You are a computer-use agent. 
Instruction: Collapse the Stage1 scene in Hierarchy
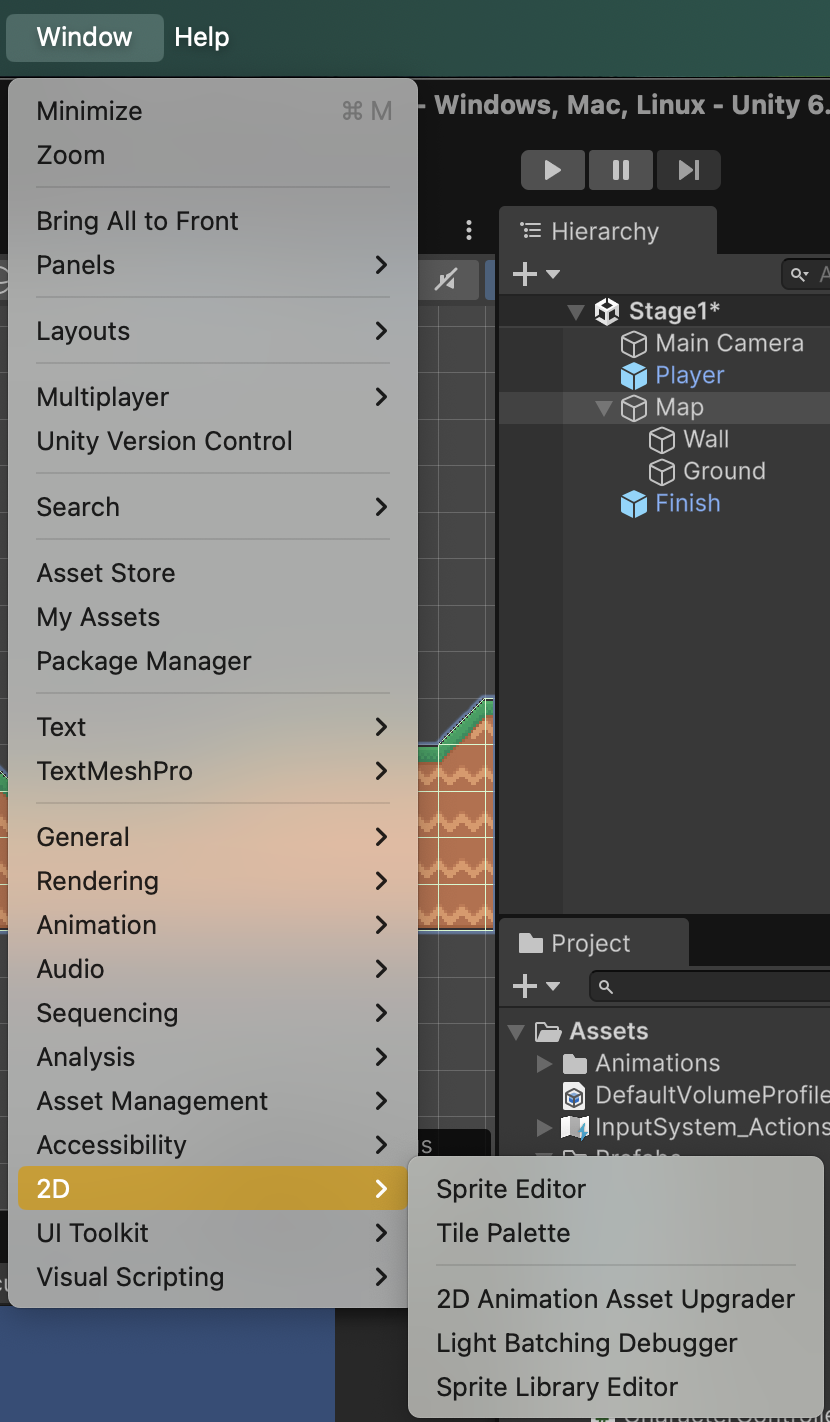575,312
